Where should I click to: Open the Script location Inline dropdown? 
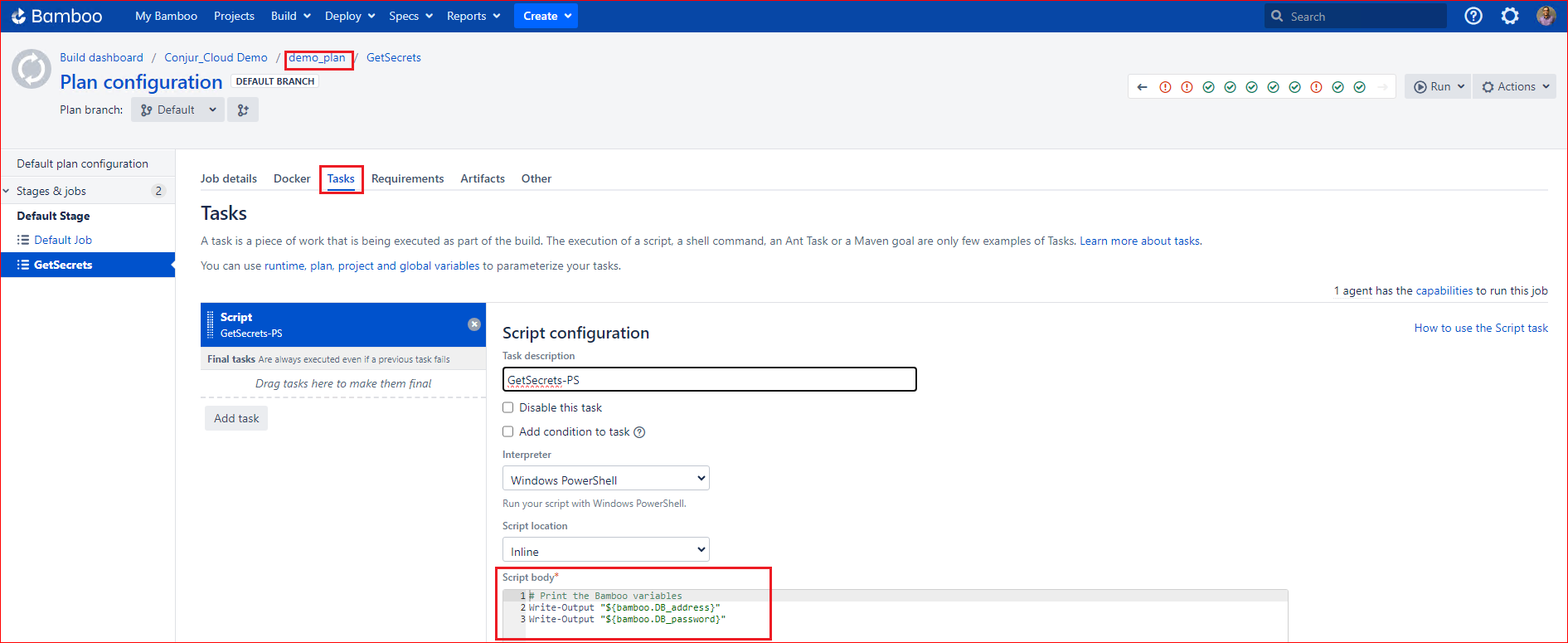(x=606, y=550)
